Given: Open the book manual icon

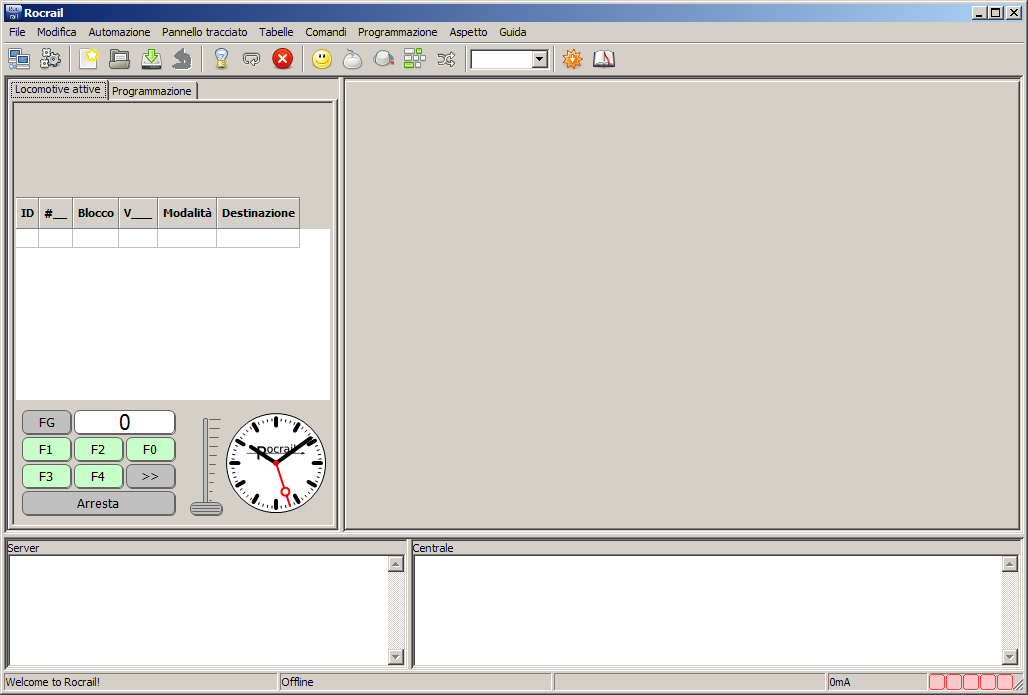Looking at the screenshot, I should click(603, 59).
